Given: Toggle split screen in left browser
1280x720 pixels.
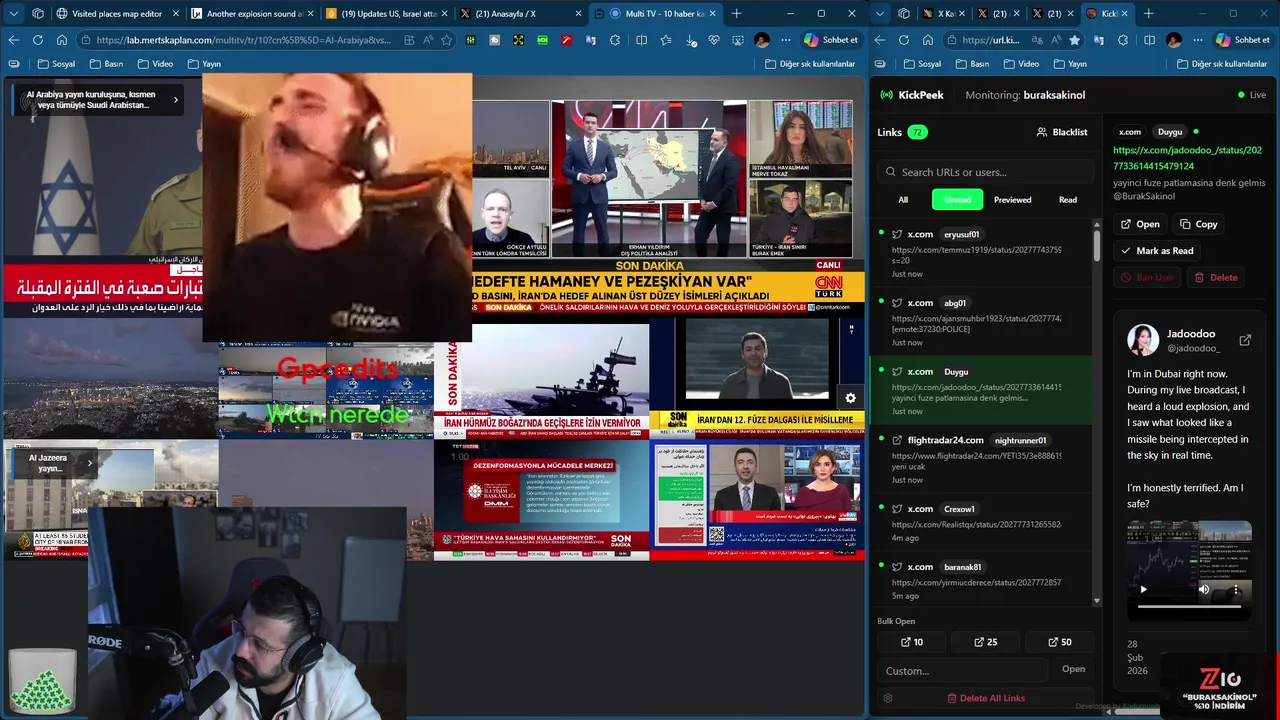Looking at the screenshot, I should (x=641, y=40).
